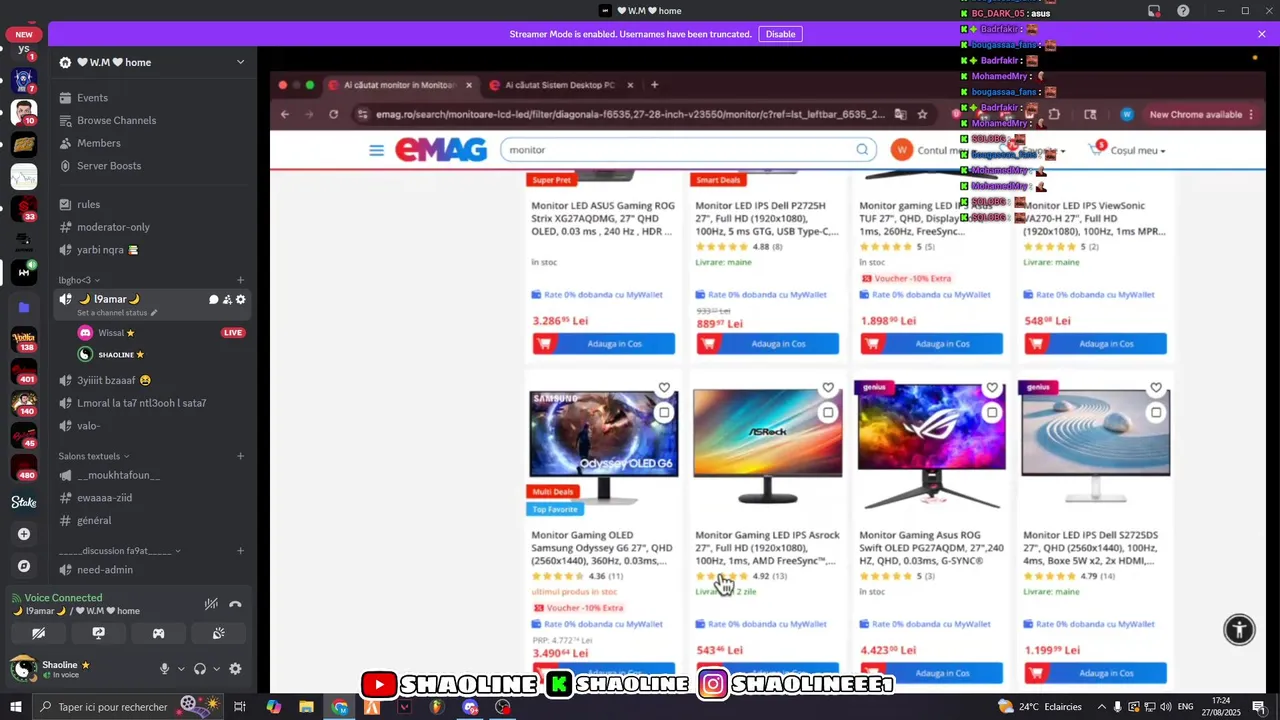Open chat for l9amar voice channel
Screen dimensions: 1280x720
(x=213, y=299)
